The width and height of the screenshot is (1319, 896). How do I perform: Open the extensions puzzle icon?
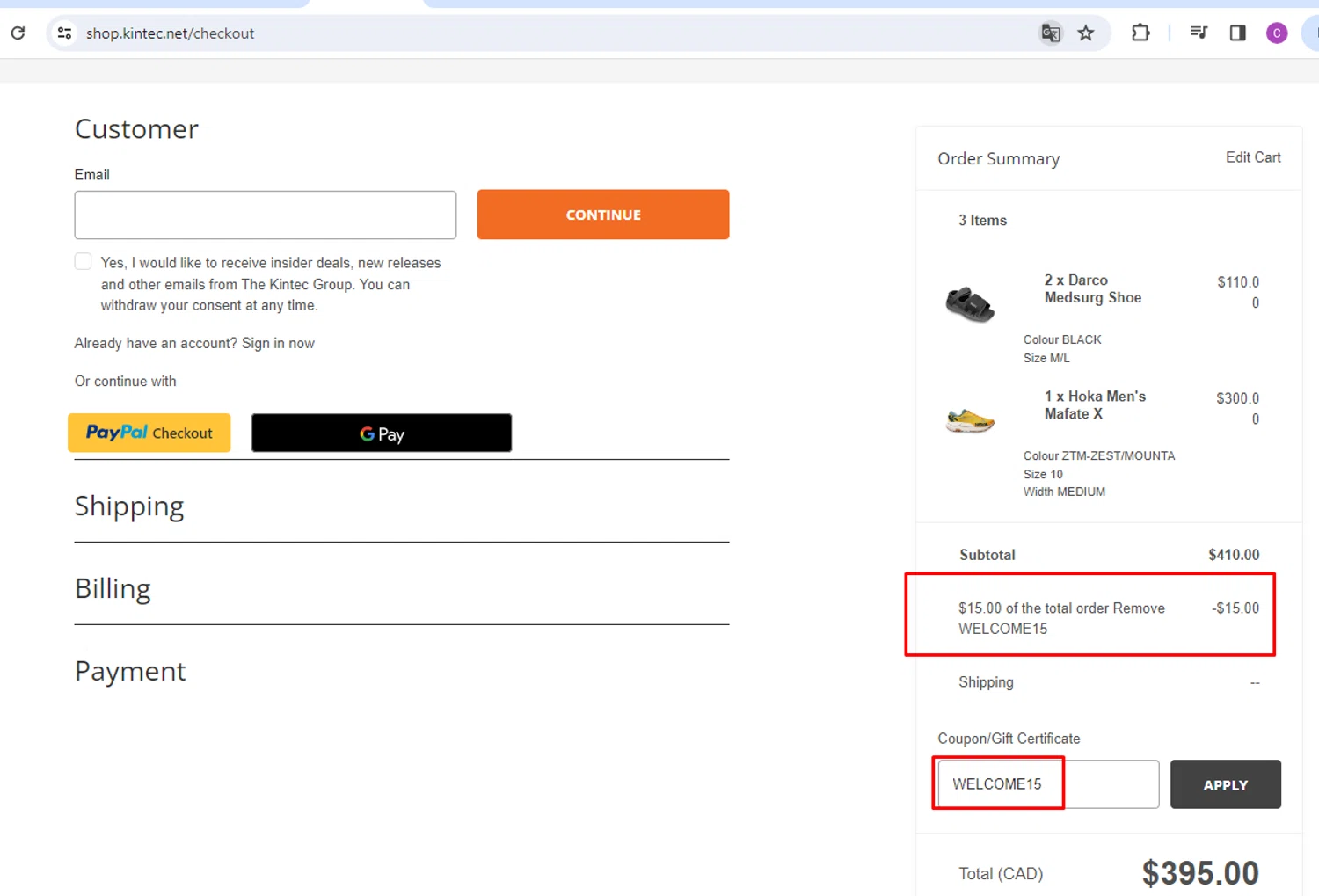click(1140, 33)
